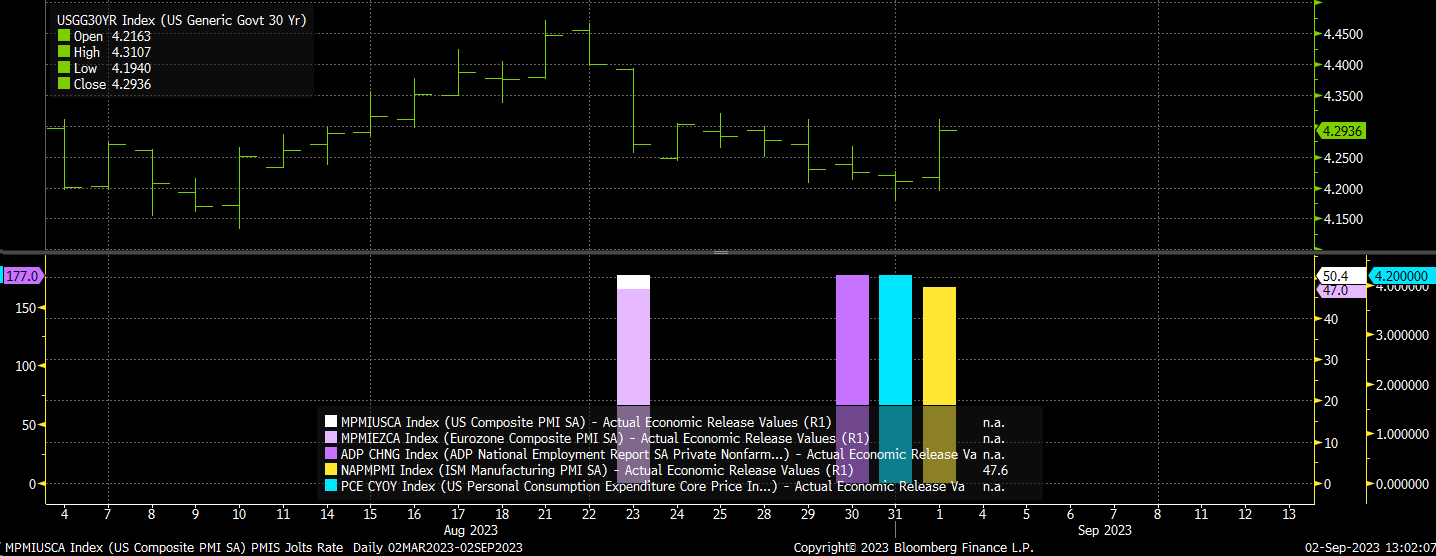Click the cyan PCE CYOY legend swatch
Image resolution: width=1436 pixels, height=556 pixels.
click(331, 486)
